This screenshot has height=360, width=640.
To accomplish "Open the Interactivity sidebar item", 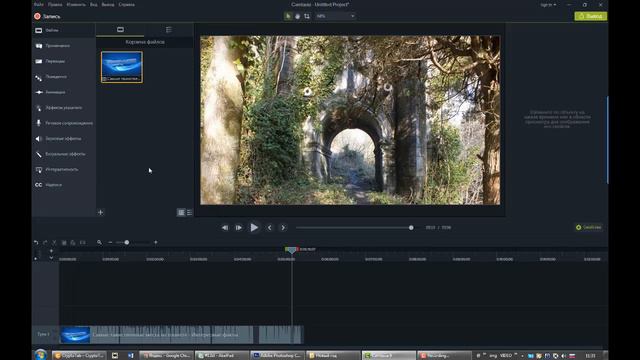I will coord(64,169).
